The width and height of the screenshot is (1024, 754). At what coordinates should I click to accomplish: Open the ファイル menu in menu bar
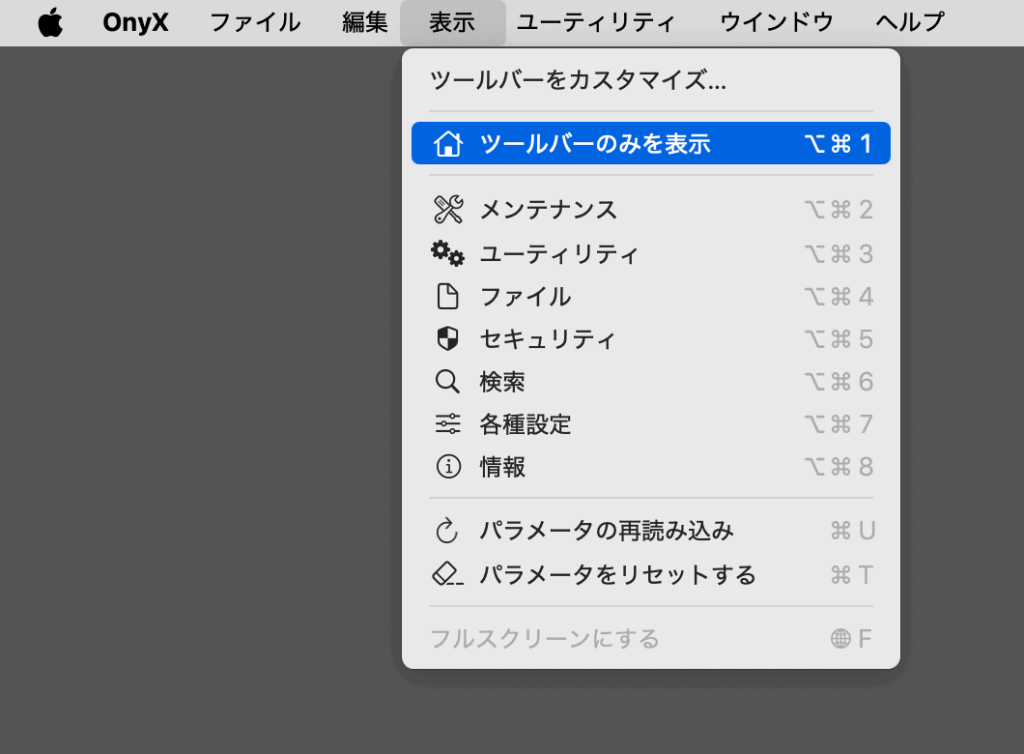(x=255, y=22)
